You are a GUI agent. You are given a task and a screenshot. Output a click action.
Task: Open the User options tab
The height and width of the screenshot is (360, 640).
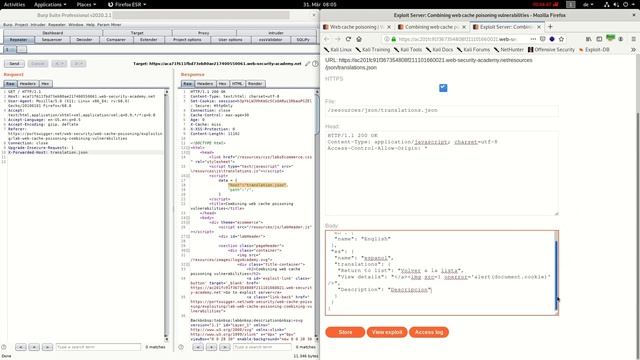230,40
